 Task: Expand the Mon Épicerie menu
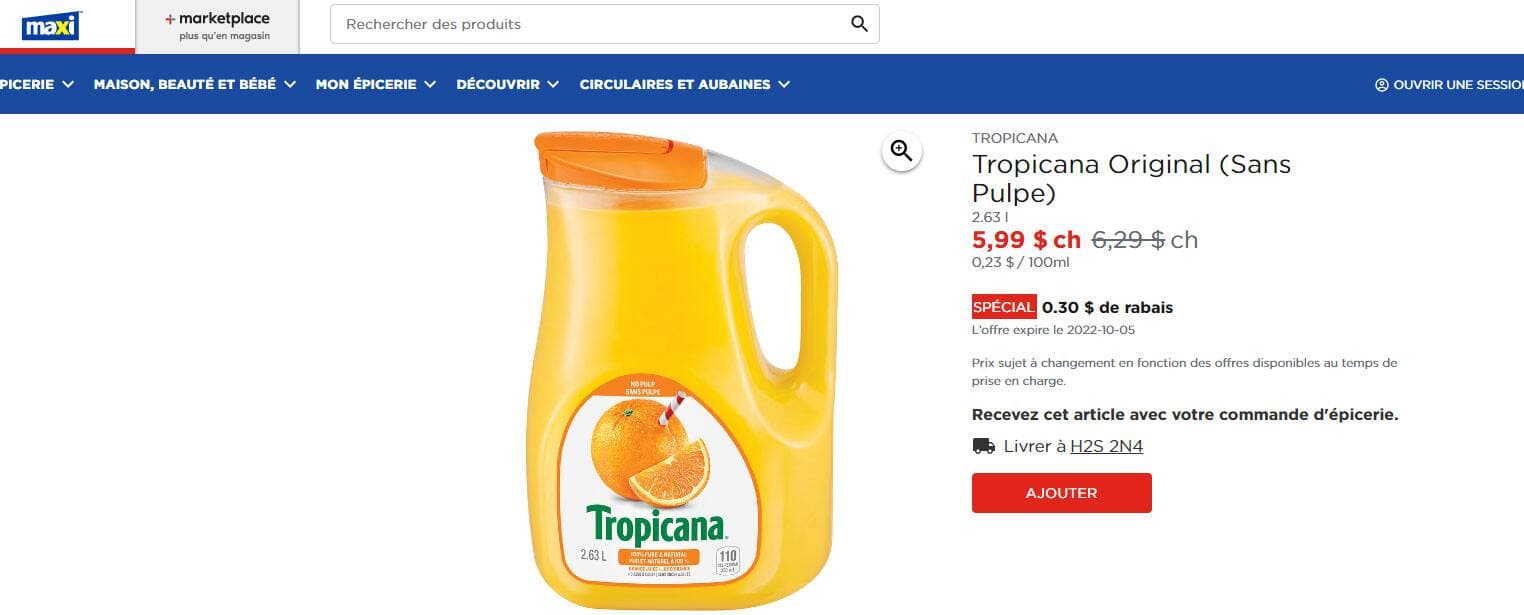pyautogui.click(x=376, y=85)
